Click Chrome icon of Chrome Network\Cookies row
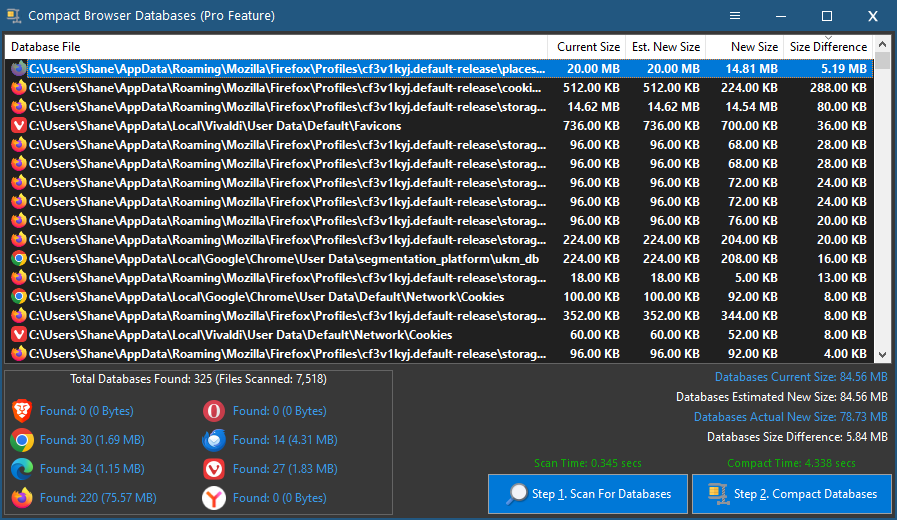 point(19,297)
